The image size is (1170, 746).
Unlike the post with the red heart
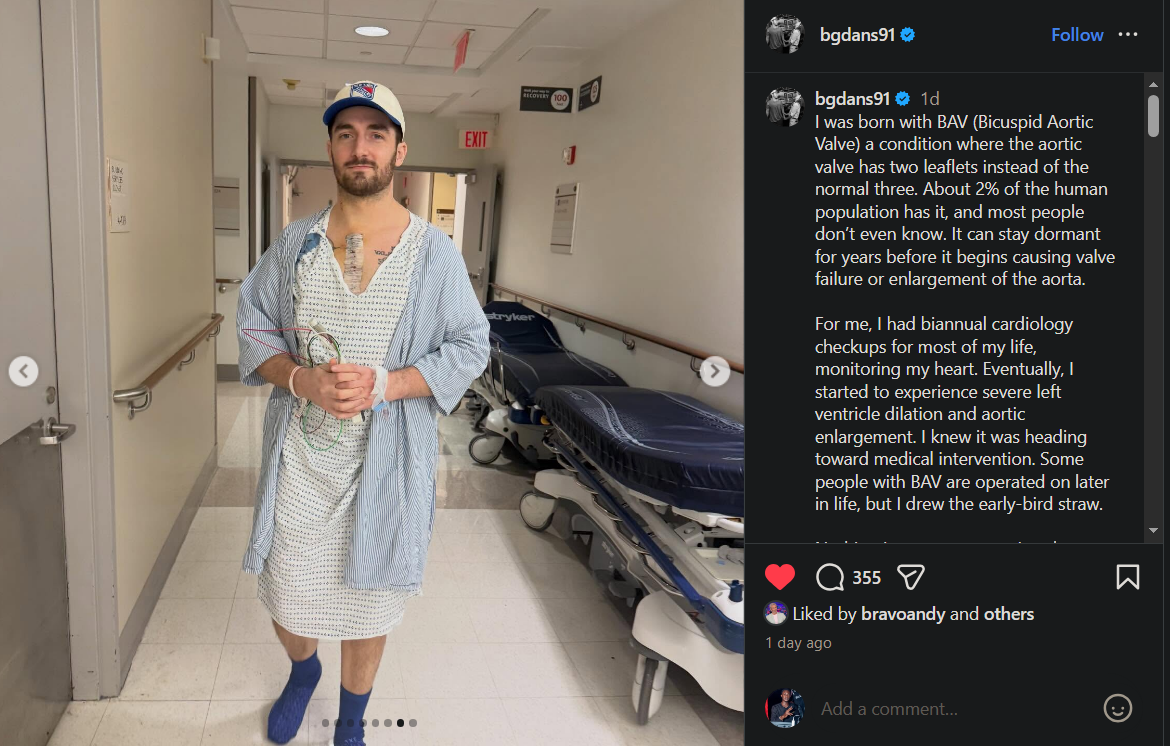click(780, 577)
